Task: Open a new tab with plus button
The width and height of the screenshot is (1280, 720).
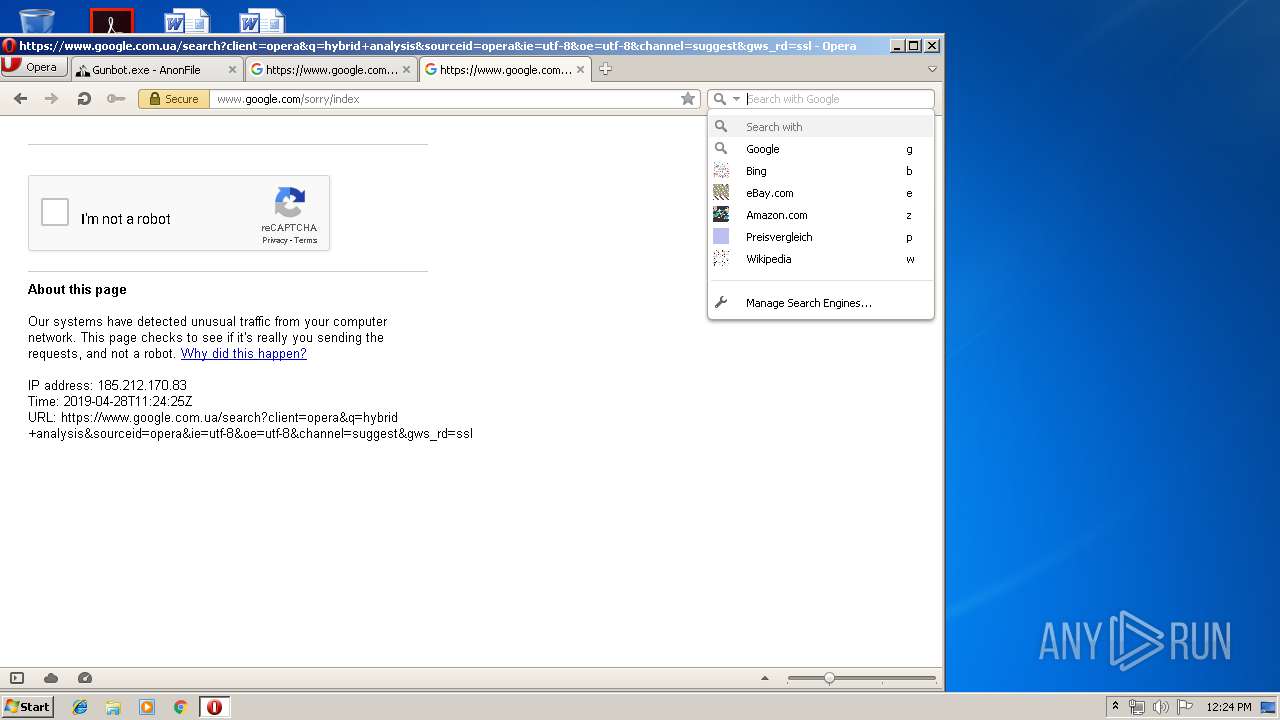Action: pos(605,69)
